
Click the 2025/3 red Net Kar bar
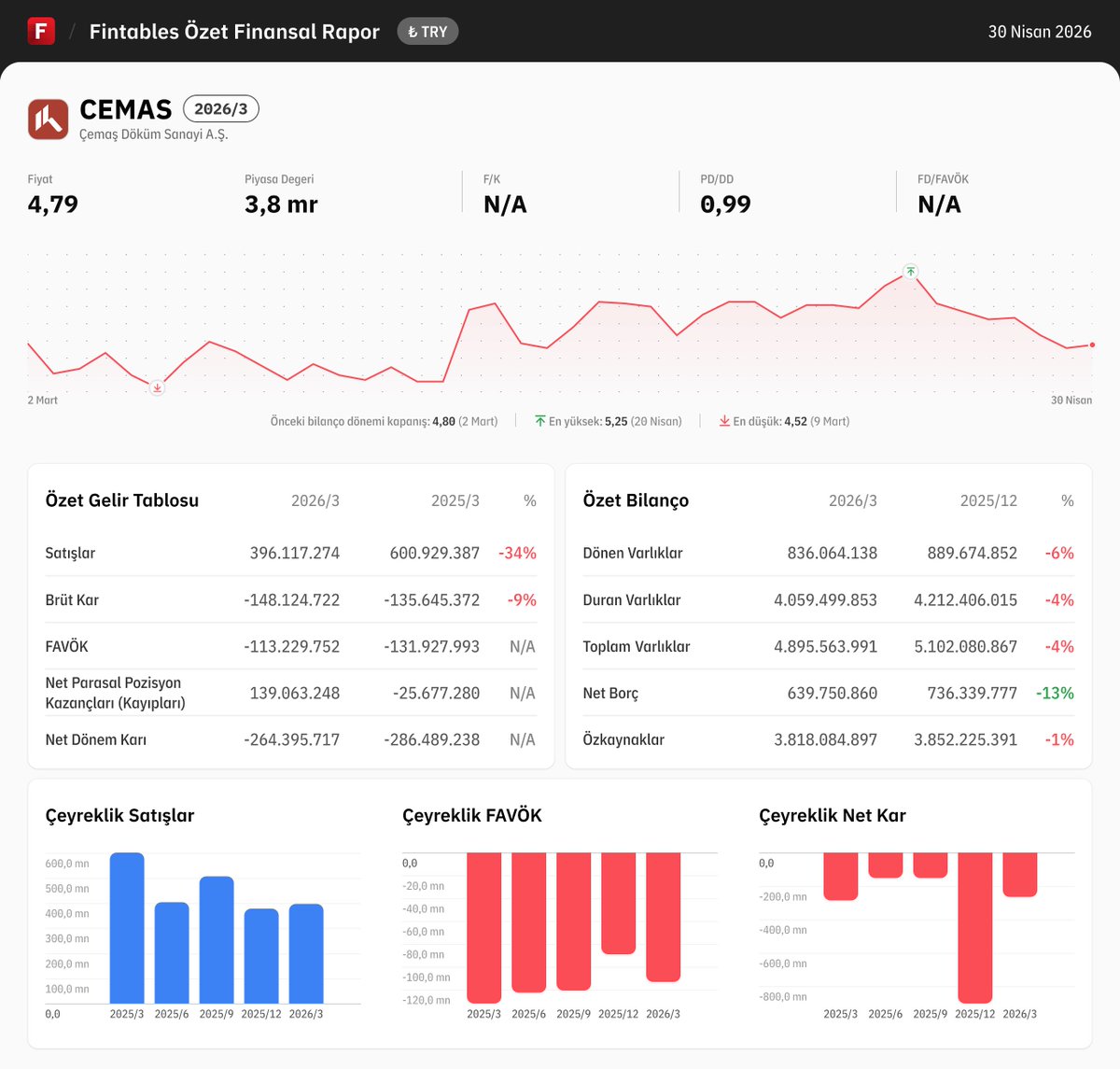(x=841, y=877)
